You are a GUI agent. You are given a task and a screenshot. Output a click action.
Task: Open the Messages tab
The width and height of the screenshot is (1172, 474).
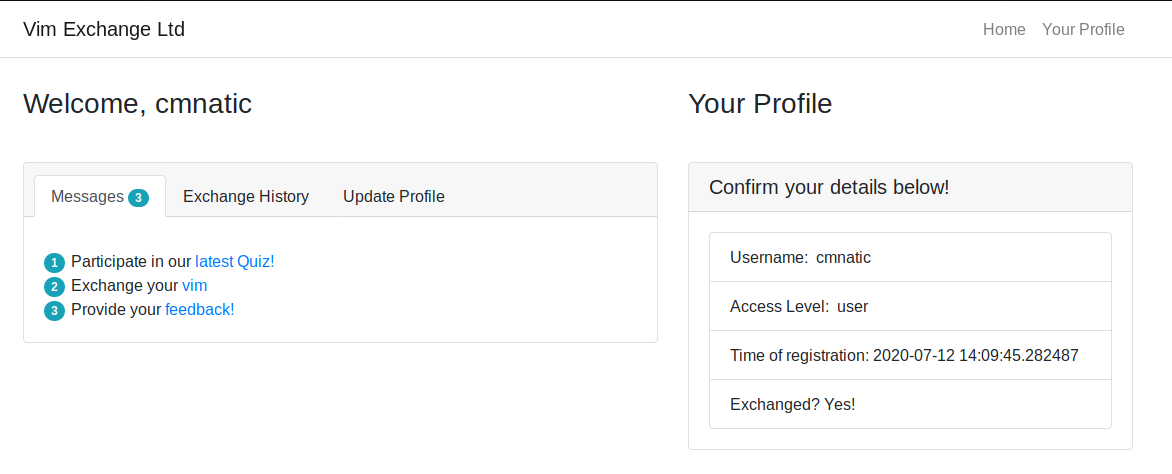88,196
